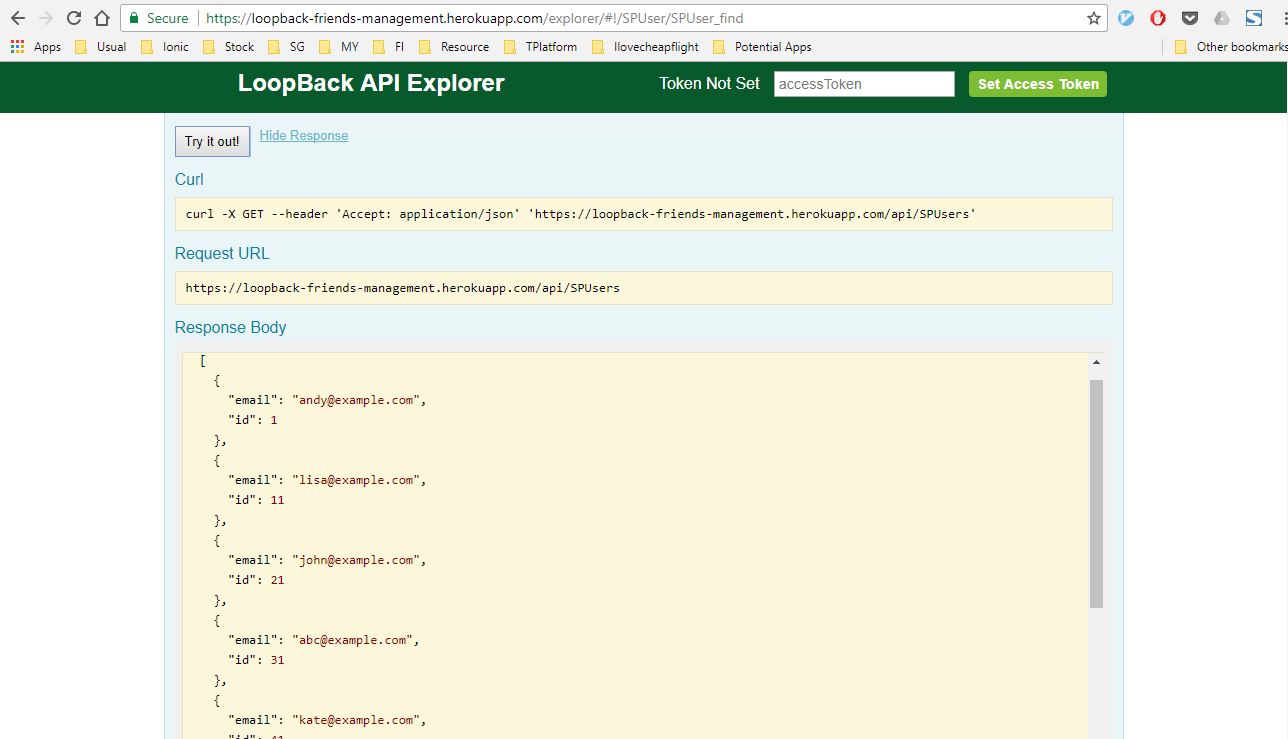Open the blue S extension icon
The width and height of the screenshot is (1288, 739).
pos(1254,18)
